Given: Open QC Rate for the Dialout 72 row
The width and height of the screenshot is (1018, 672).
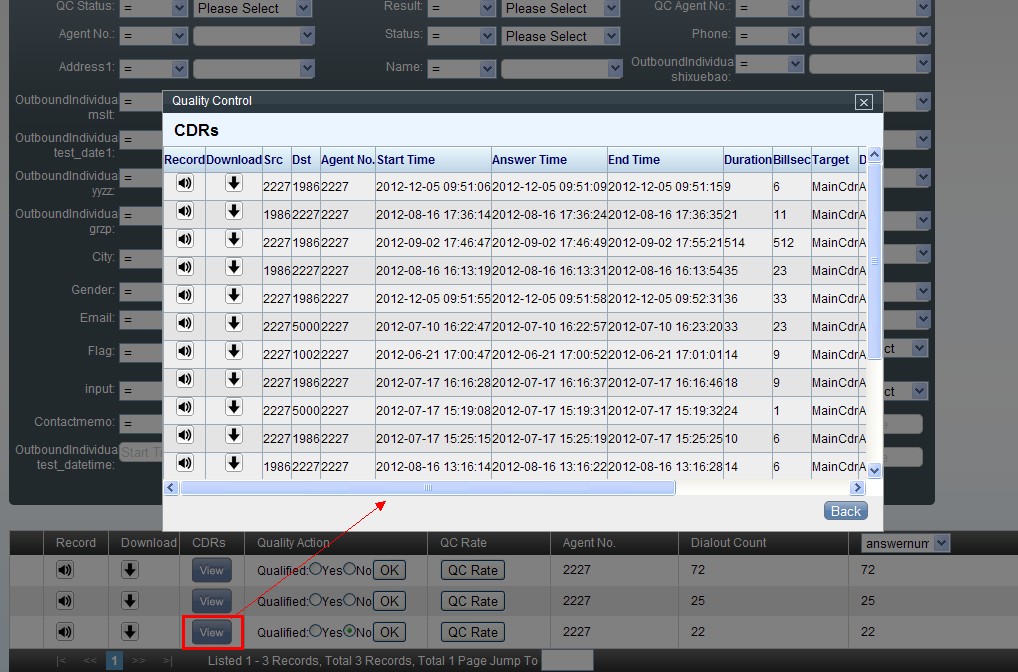Looking at the screenshot, I should 472,570.
